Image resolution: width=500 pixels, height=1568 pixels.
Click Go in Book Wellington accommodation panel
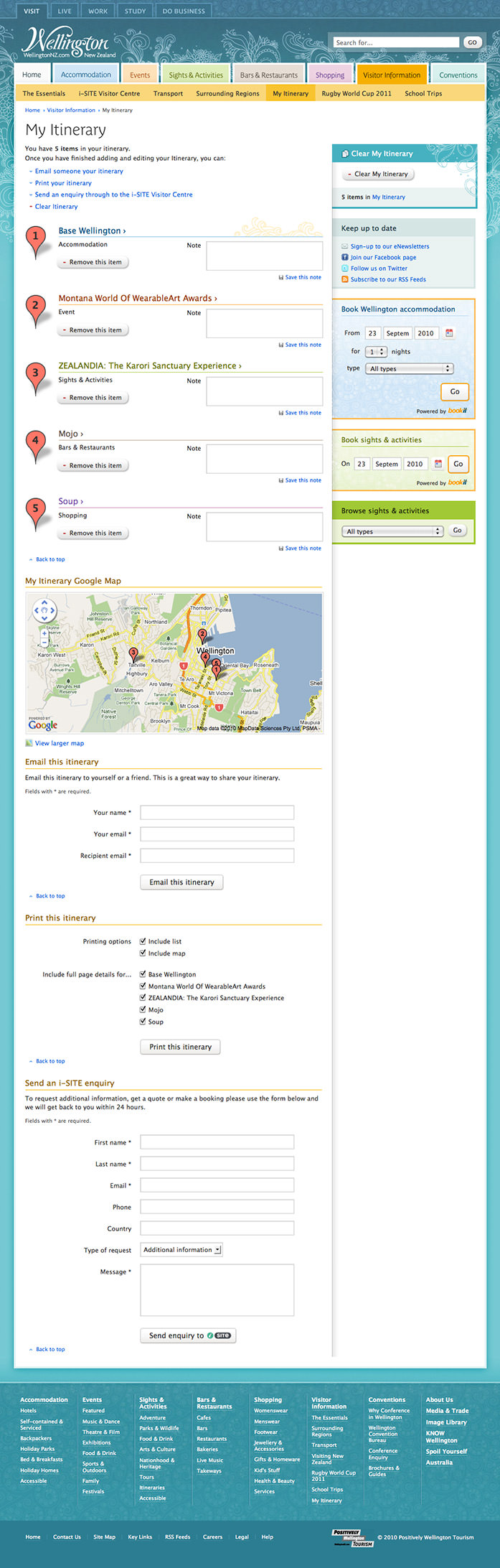(455, 392)
